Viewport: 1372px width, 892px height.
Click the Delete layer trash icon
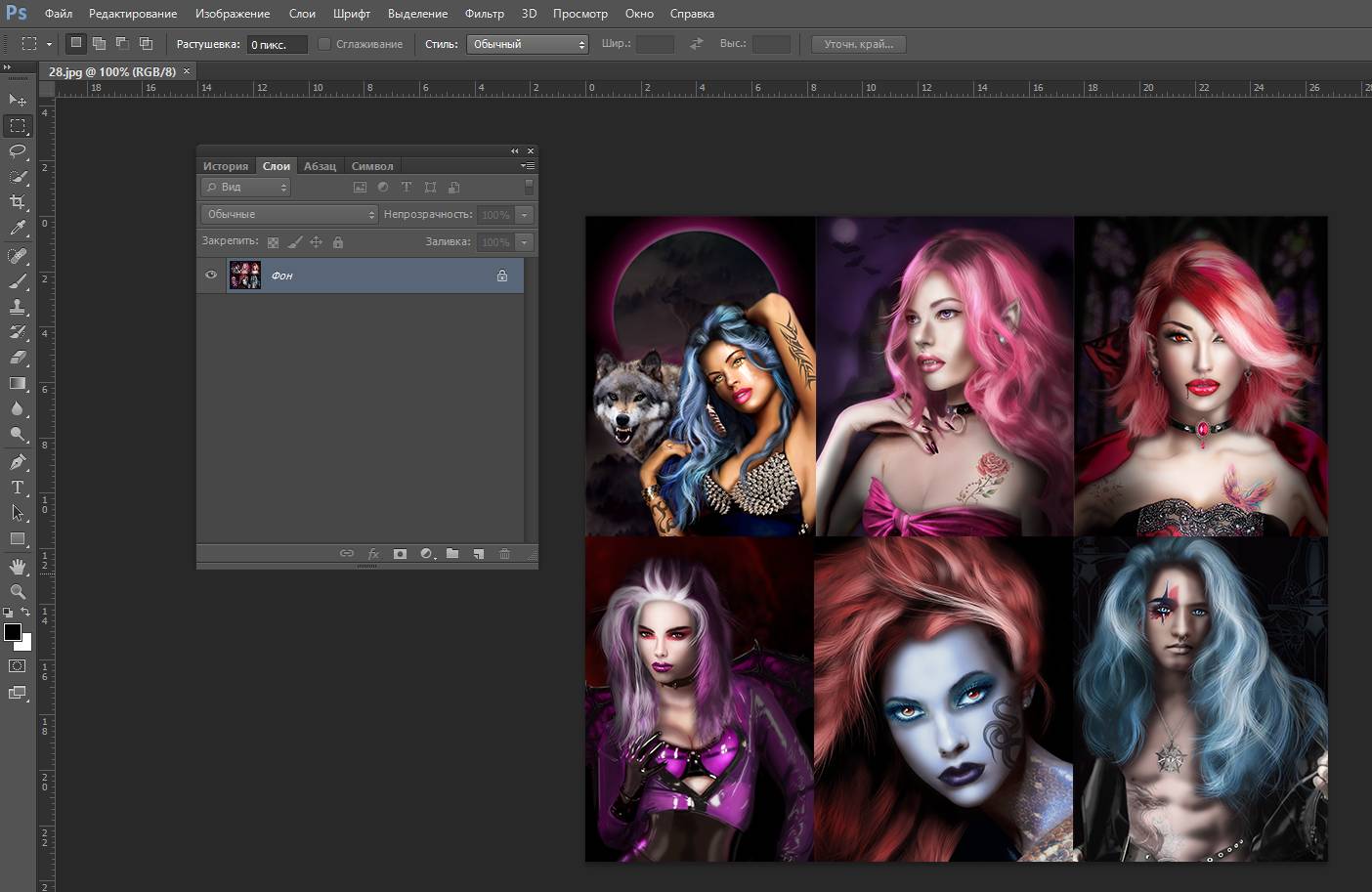coord(505,554)
